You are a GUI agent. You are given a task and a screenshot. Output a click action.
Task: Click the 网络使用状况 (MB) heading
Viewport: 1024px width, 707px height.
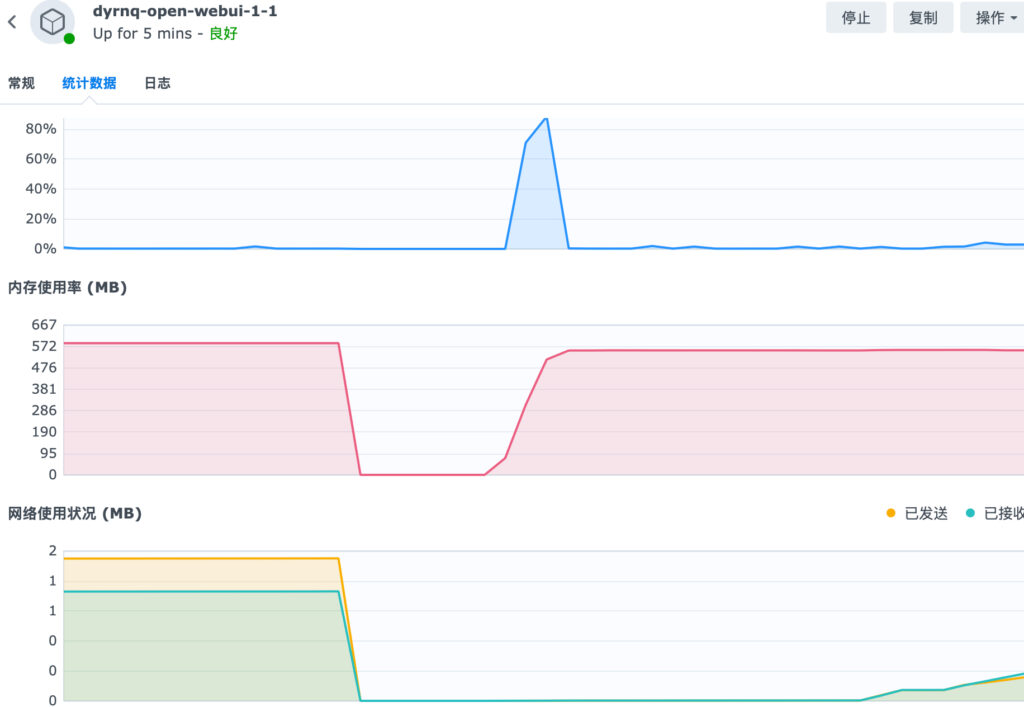[x=75, y=514]
